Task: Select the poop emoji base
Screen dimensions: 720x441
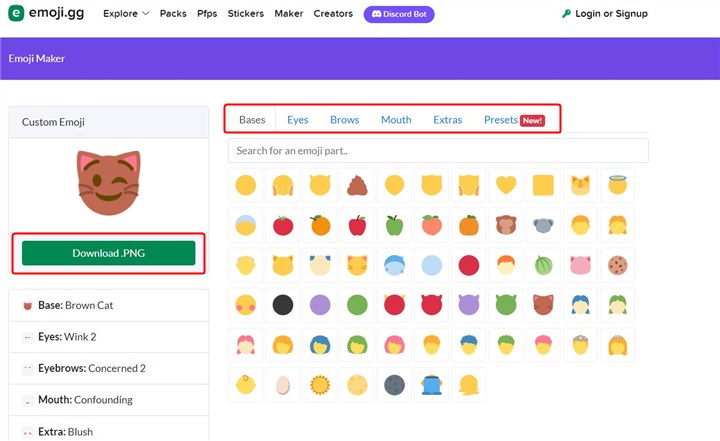Action: (x=357, y=185)
